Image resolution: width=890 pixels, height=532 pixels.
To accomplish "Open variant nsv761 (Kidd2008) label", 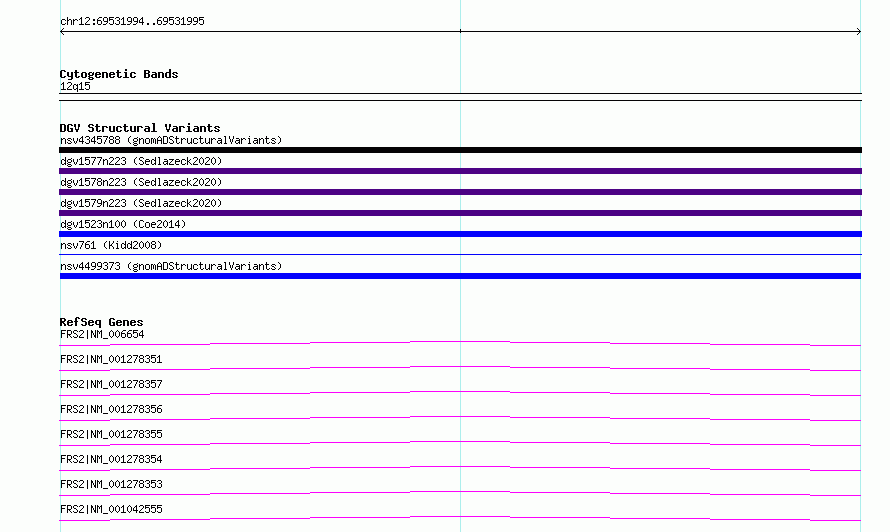I will 111,245.
